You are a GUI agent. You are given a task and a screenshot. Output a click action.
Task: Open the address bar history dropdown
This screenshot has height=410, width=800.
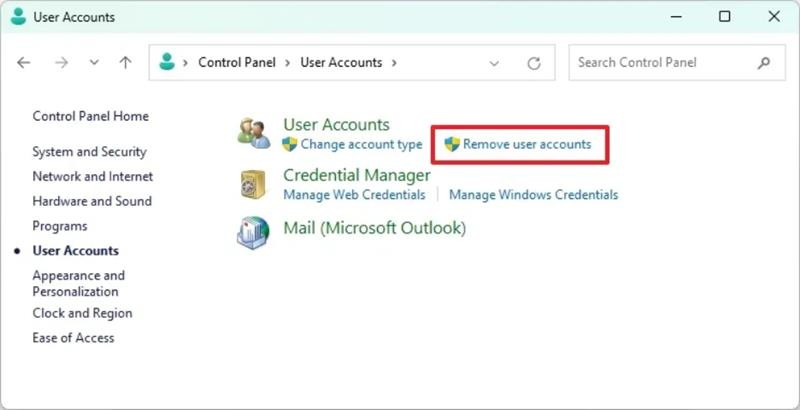(x=494, y=63)
